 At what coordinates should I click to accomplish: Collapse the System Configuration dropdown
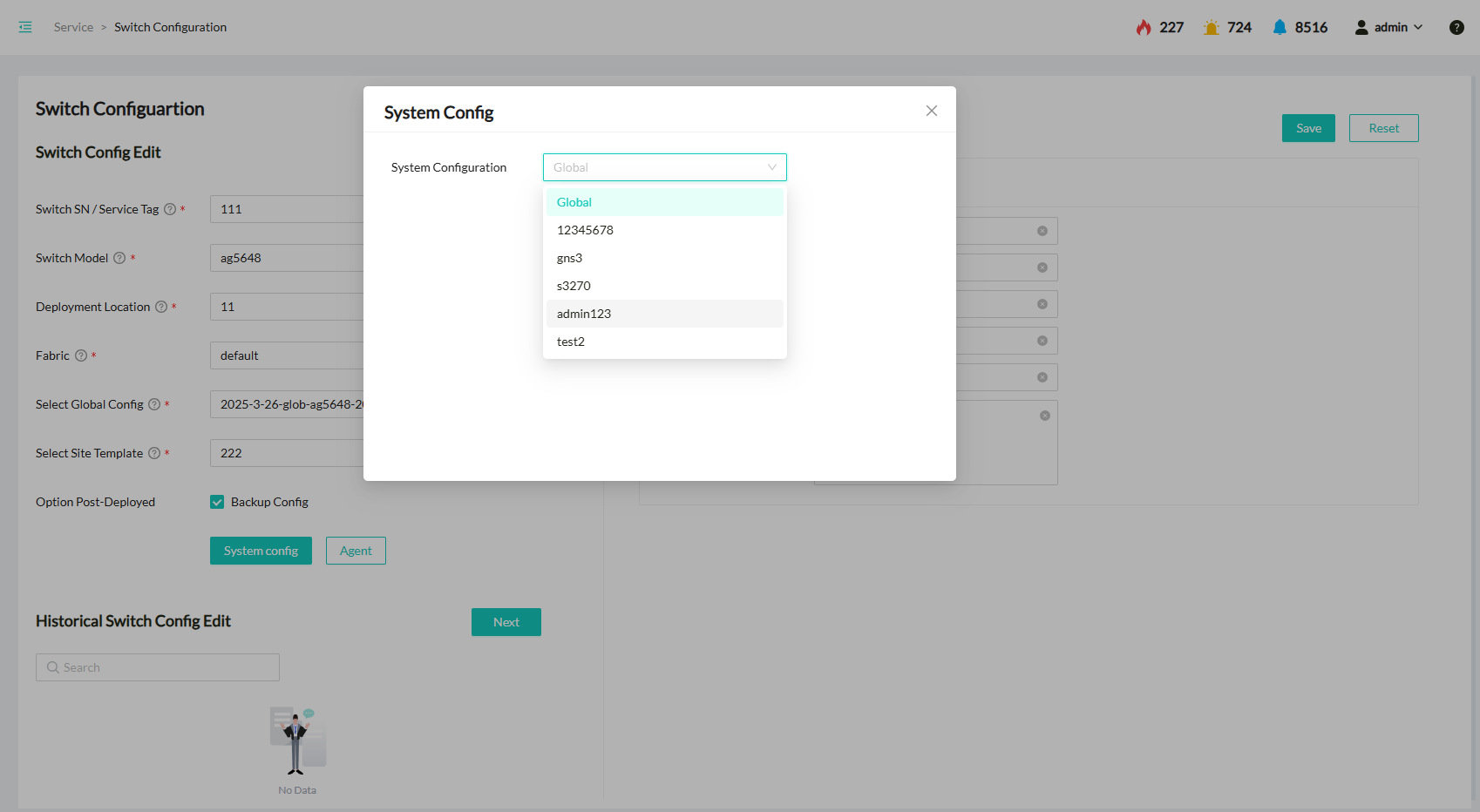[771, 167]
